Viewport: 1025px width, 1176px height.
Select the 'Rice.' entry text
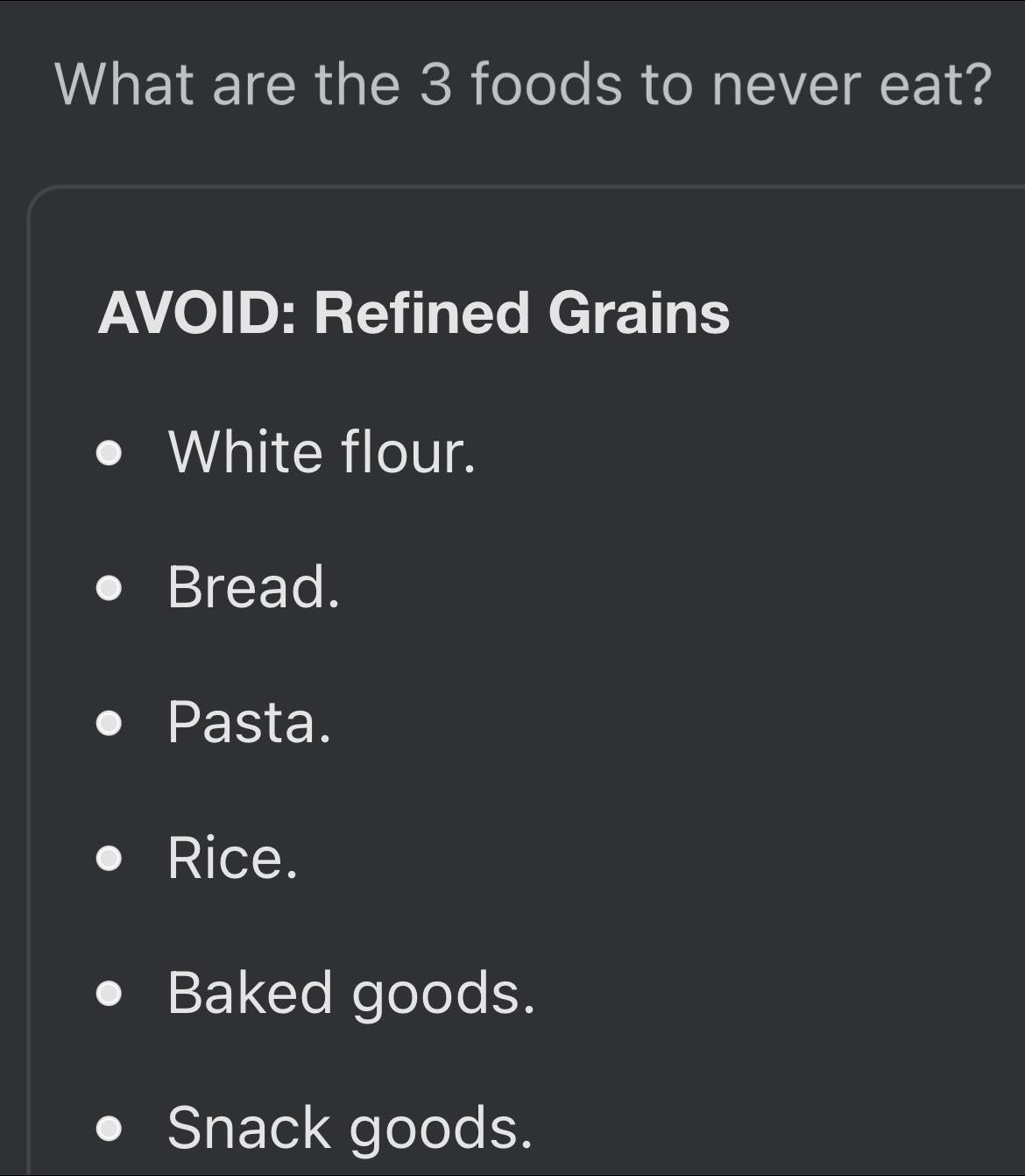pyautogui.click(x=233, y=858)
